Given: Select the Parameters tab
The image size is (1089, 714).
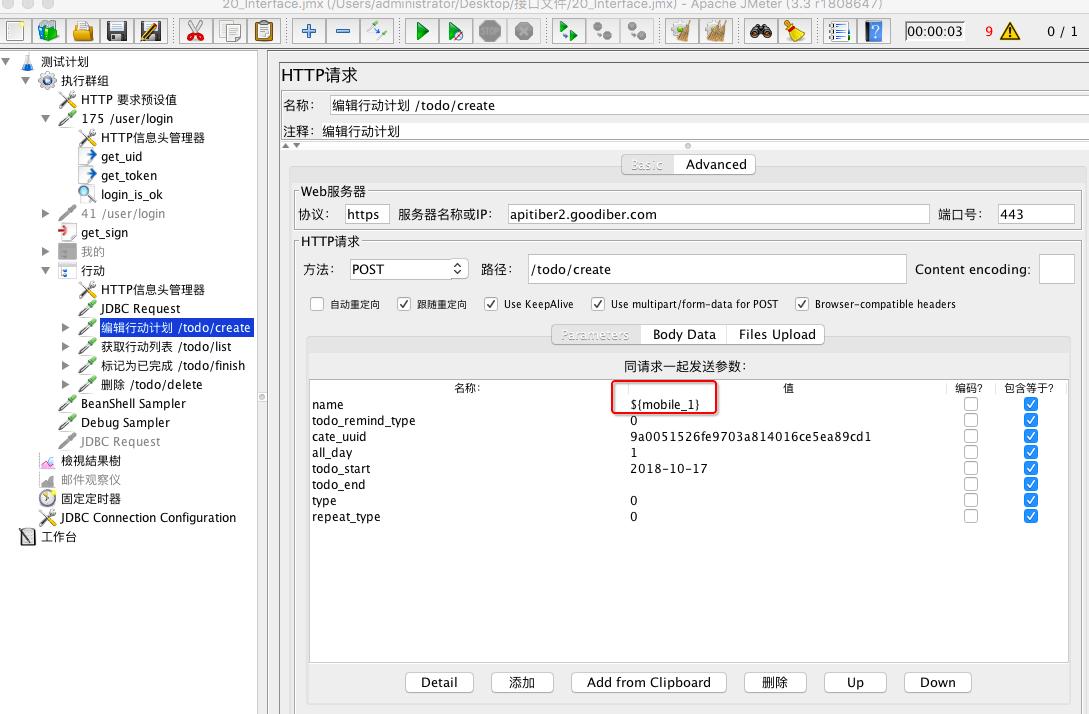Looking at the screenshot, I should [596, 335].
